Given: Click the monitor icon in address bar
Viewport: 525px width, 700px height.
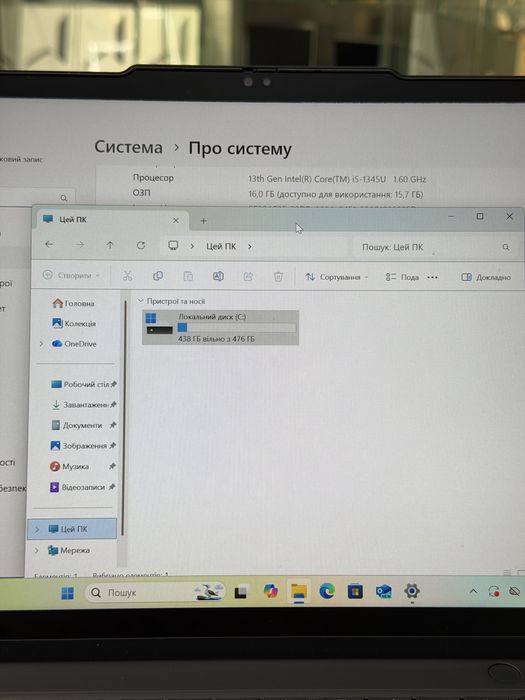Looking at the screenshot, I should tap(173, 246).
